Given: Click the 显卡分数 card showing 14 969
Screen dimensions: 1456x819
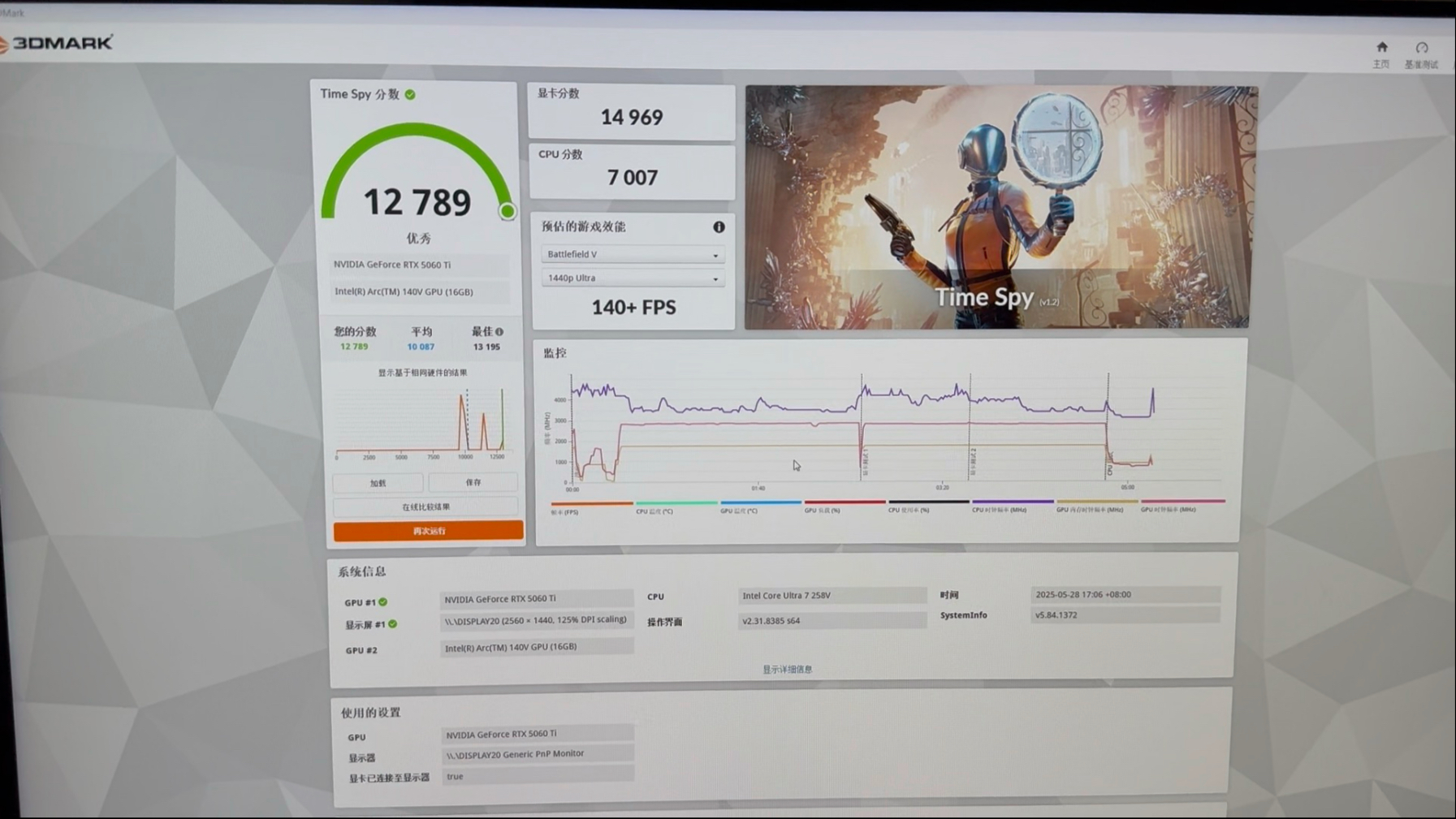Looking at the screenshot, I should coord(632,111).
